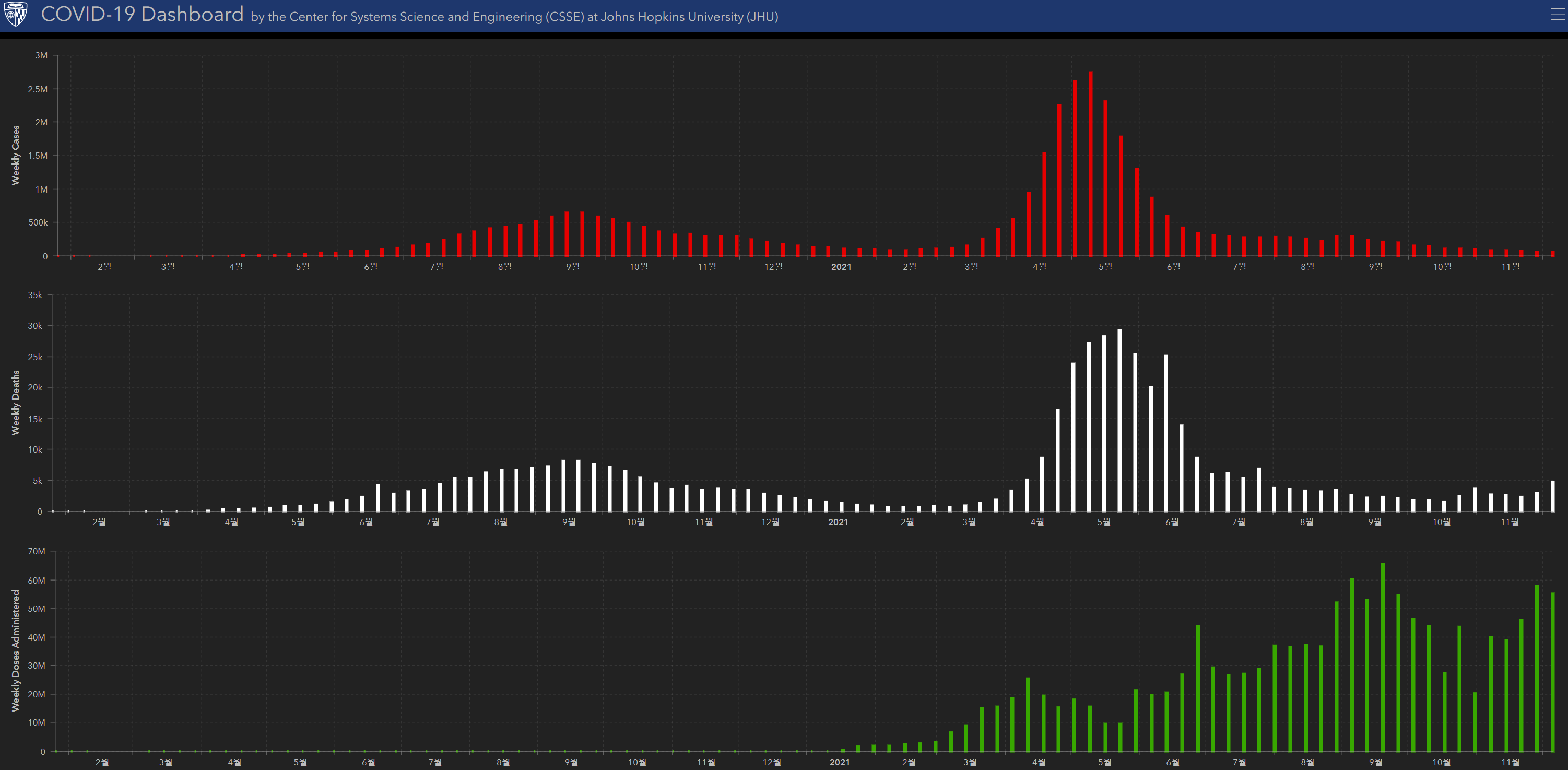Click the 70M label on doses axis

tap(37, 551)
